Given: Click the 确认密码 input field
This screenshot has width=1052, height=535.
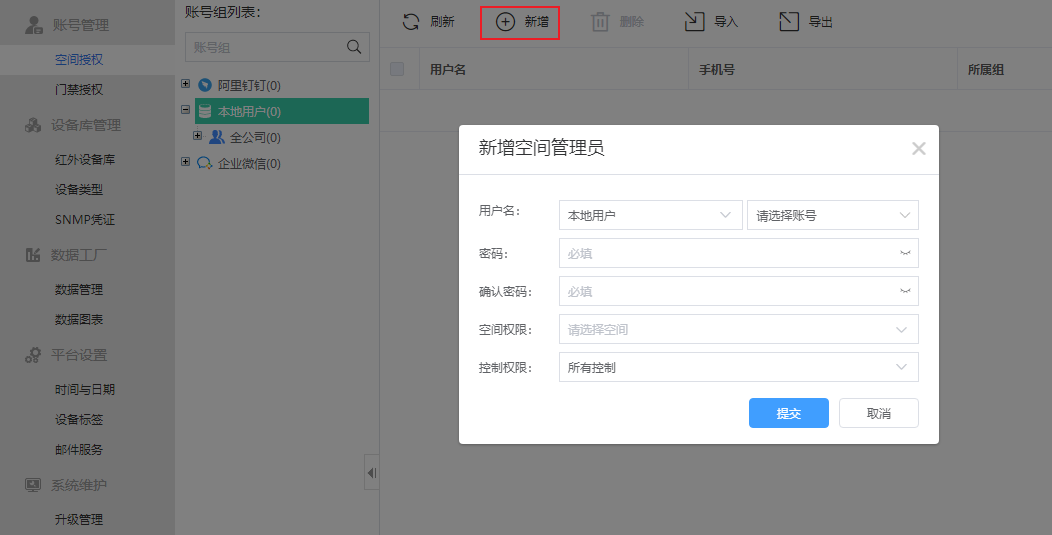Looking at the screenshot, I should point(739,291).
